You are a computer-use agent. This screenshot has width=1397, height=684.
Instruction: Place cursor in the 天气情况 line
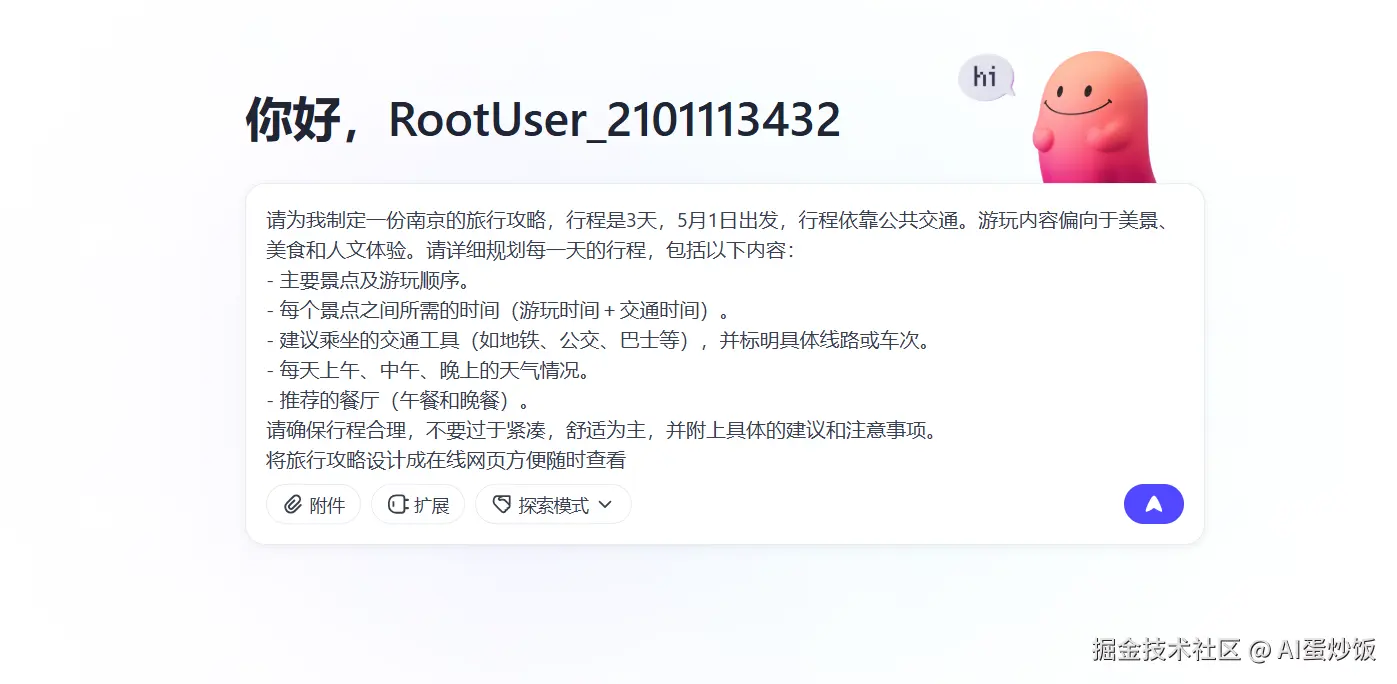(x=429, y=370)
